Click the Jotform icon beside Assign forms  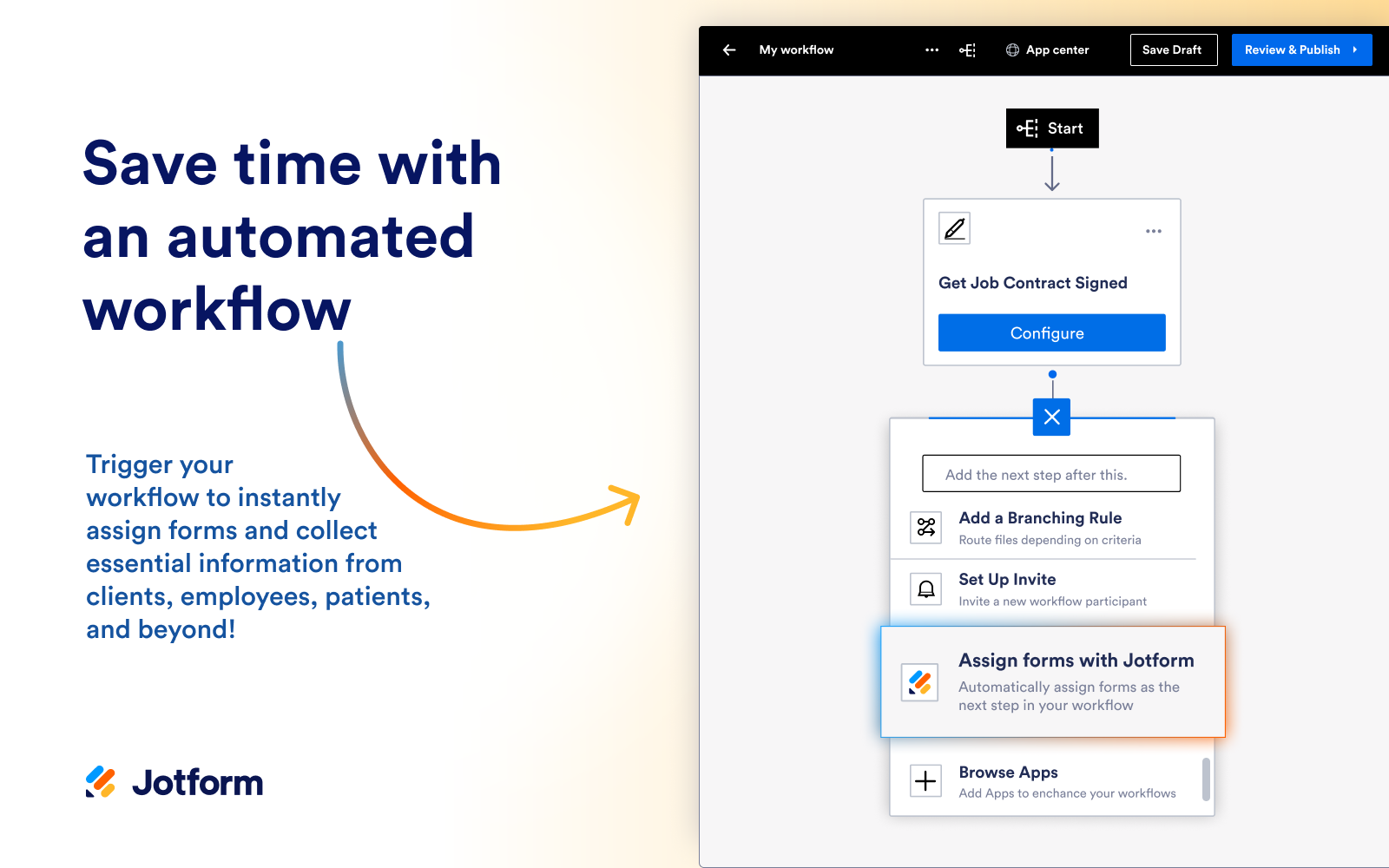coord(918,682)
